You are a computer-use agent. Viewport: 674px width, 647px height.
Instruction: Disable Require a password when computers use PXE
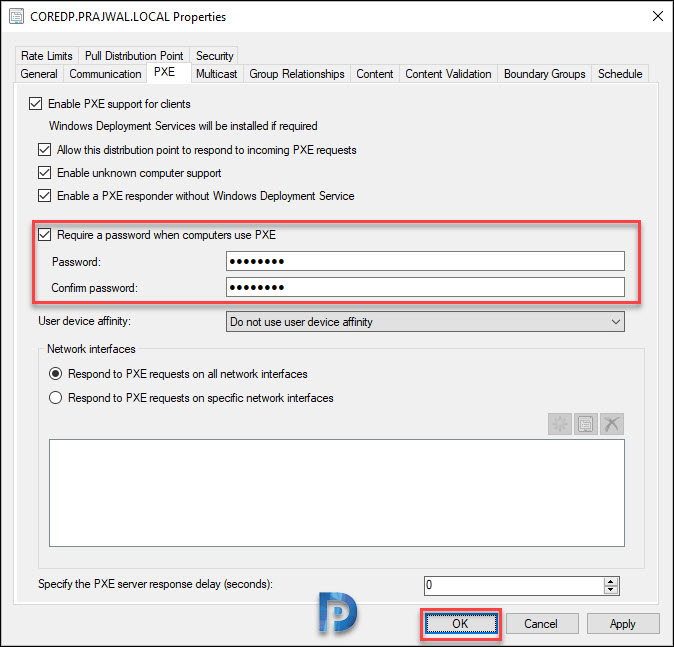click(44, 235)
